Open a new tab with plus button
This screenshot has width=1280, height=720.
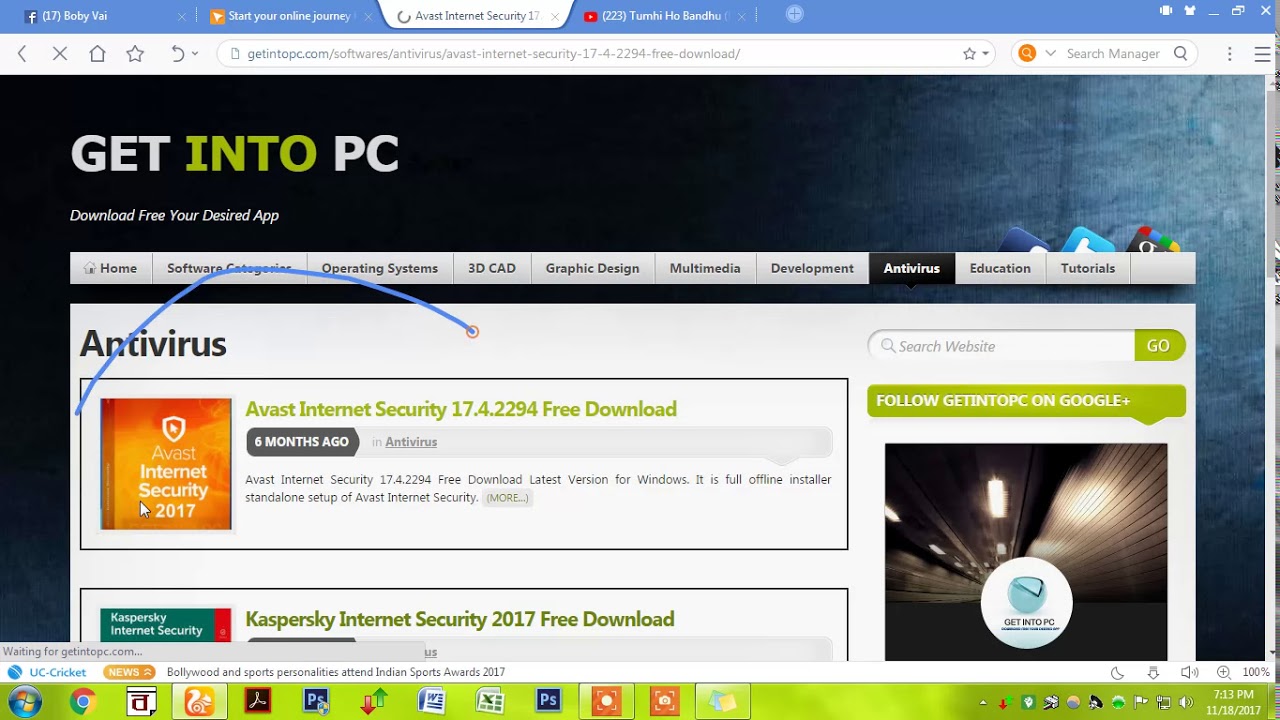click(794, 14)
